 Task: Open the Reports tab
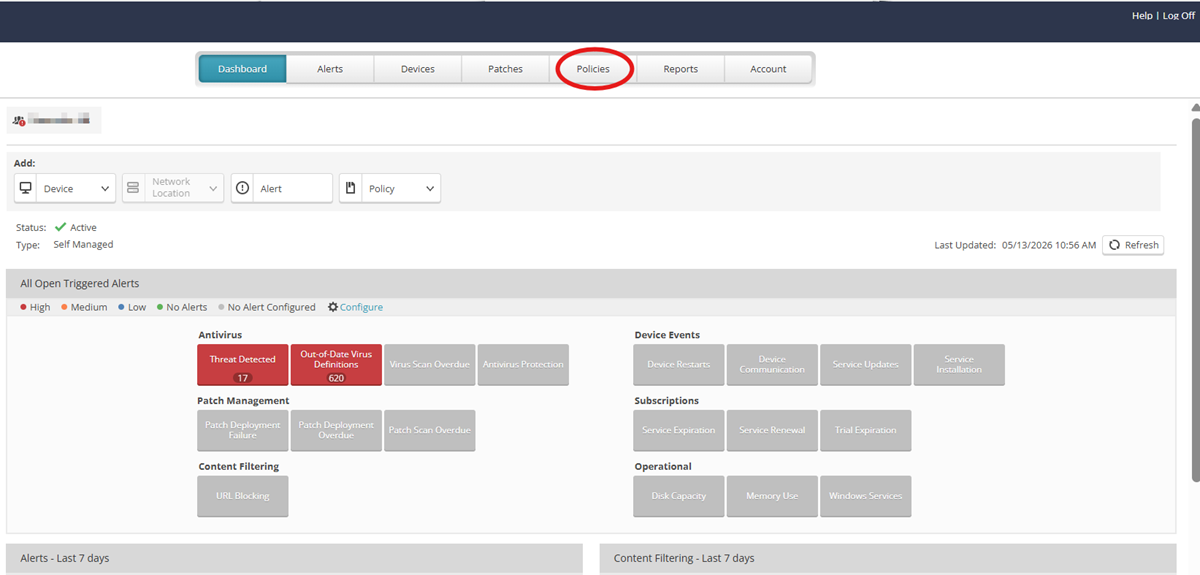click(680, 69)
